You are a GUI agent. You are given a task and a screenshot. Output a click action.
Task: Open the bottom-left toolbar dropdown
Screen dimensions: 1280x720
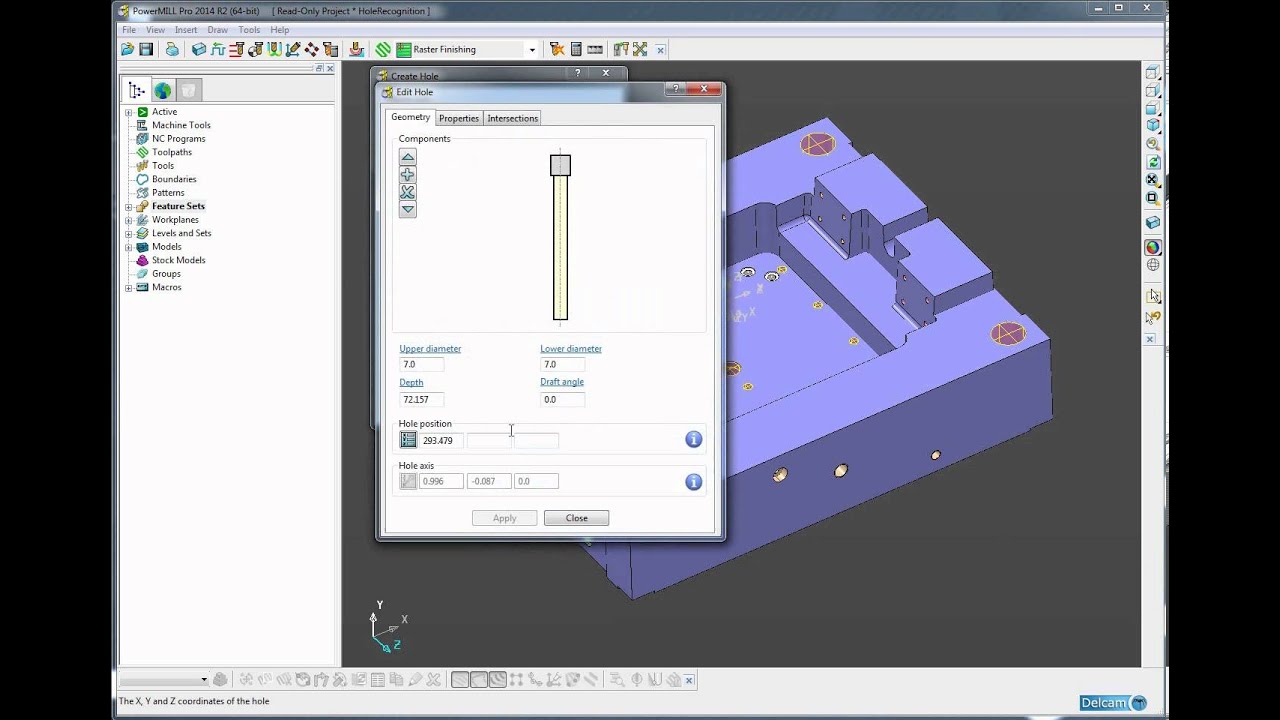tap(204, 680)
